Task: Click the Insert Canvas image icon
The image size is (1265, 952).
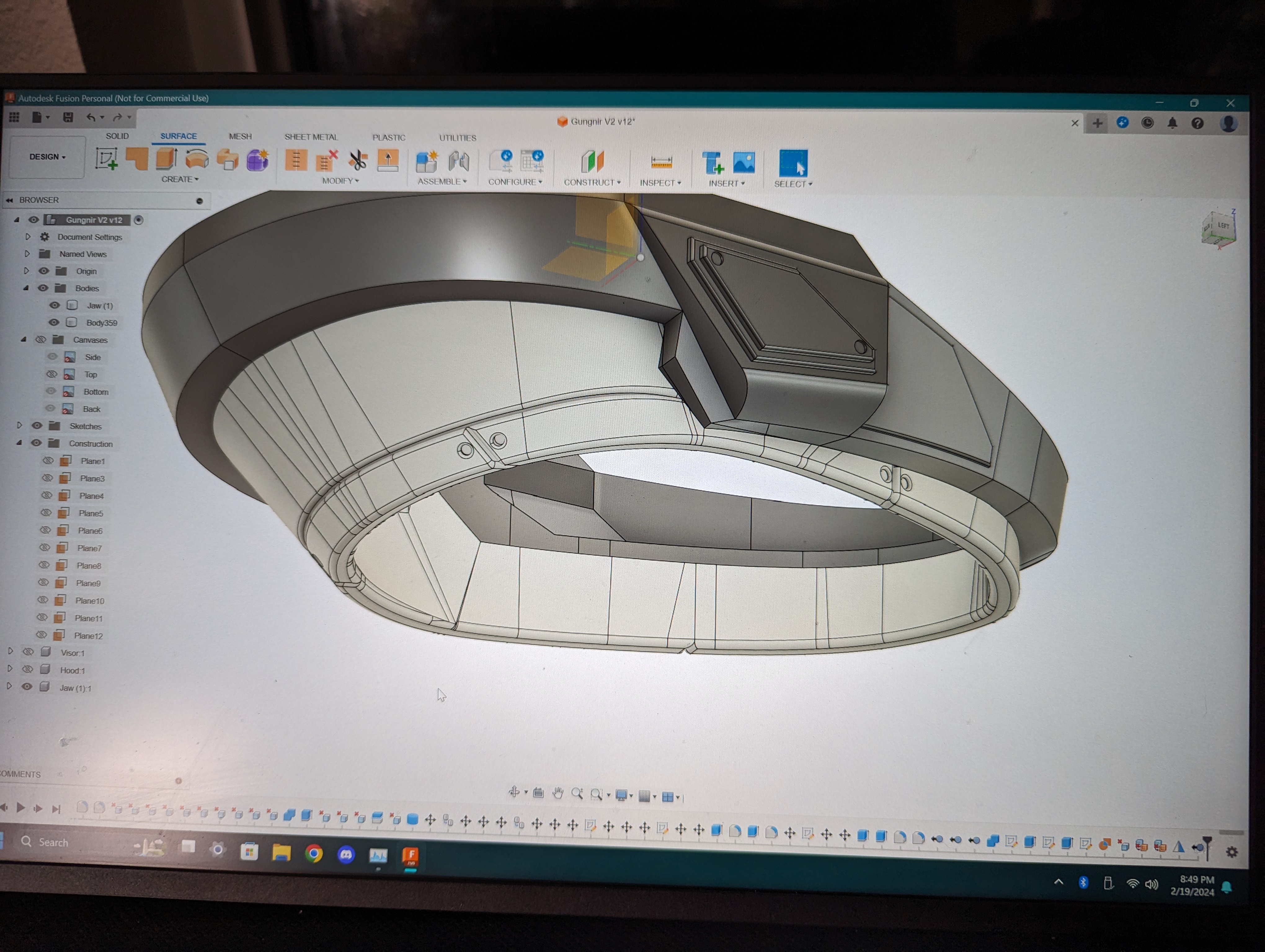Action: click(743, 163)
